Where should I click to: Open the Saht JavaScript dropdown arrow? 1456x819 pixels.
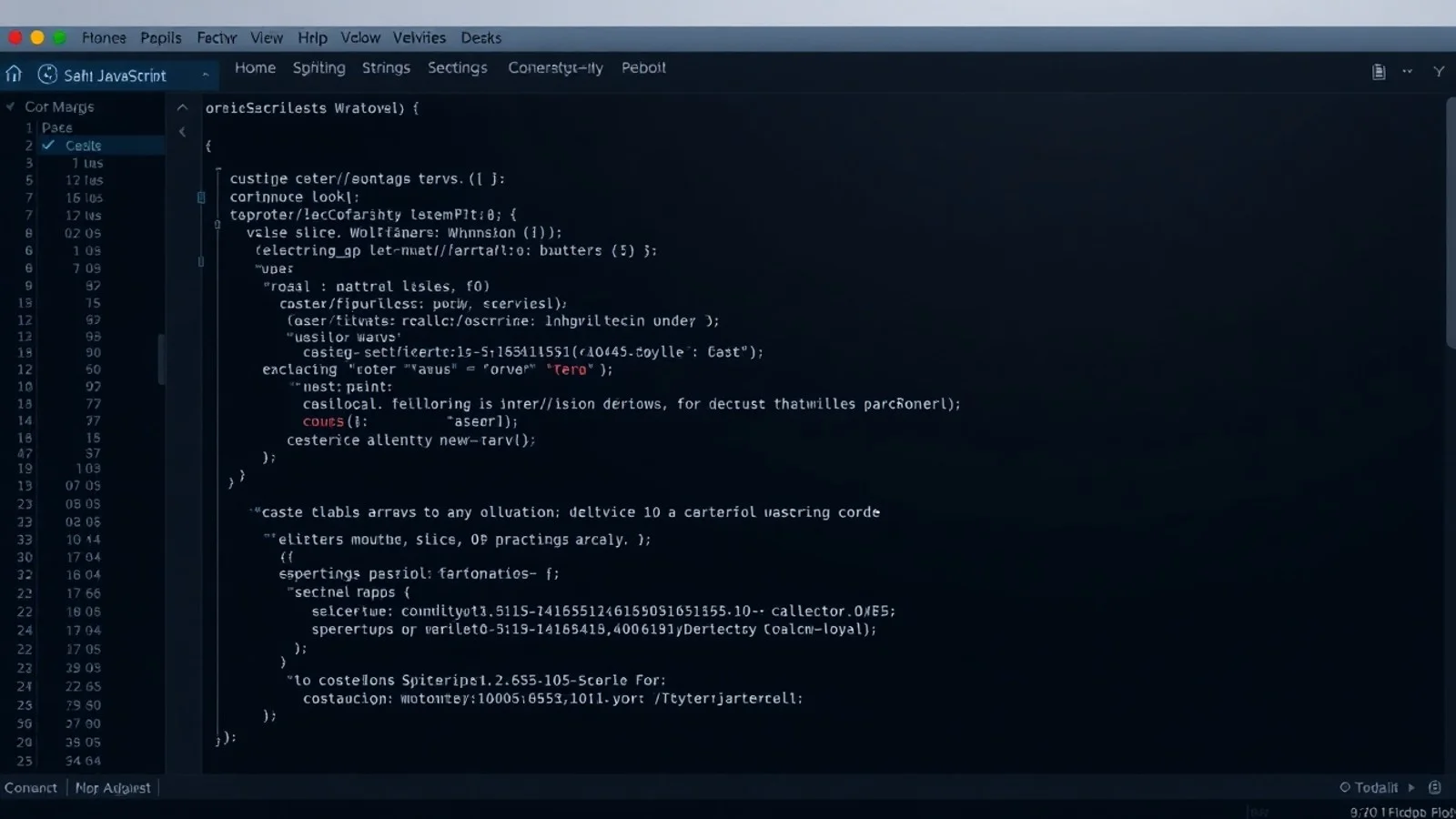click(x=205, y=75)
